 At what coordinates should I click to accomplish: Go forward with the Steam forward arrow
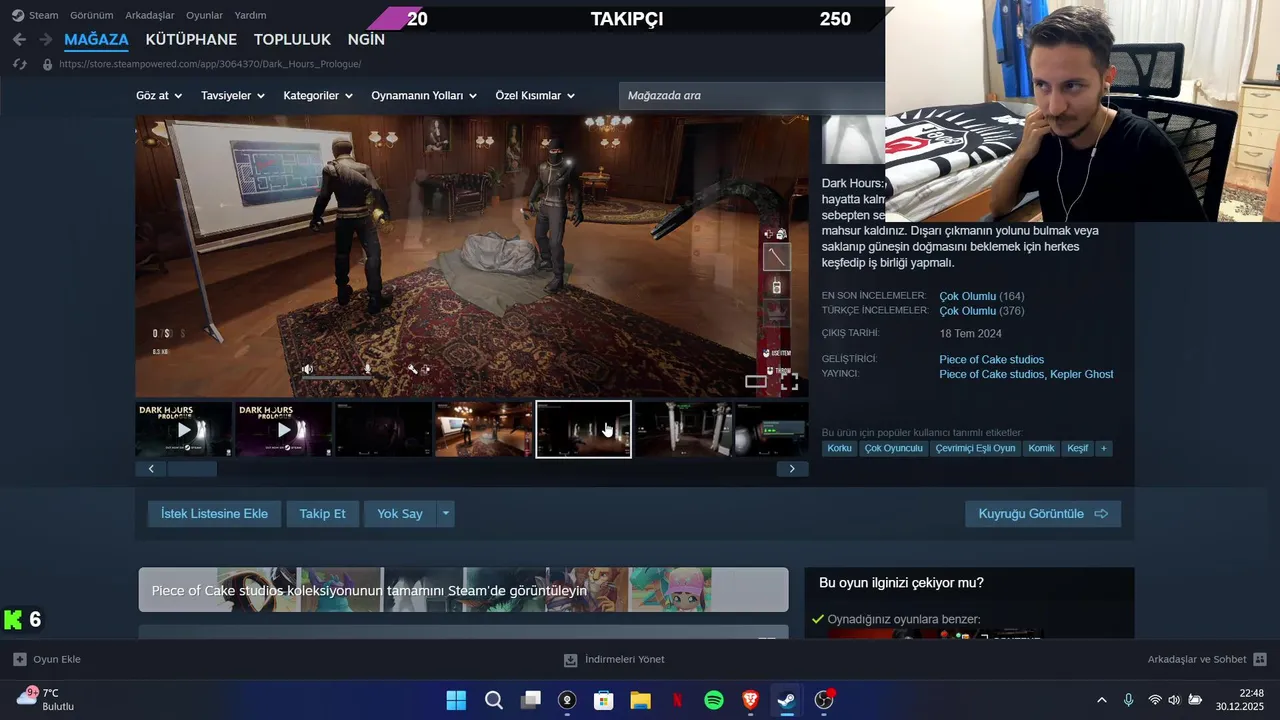coord(45,40)
